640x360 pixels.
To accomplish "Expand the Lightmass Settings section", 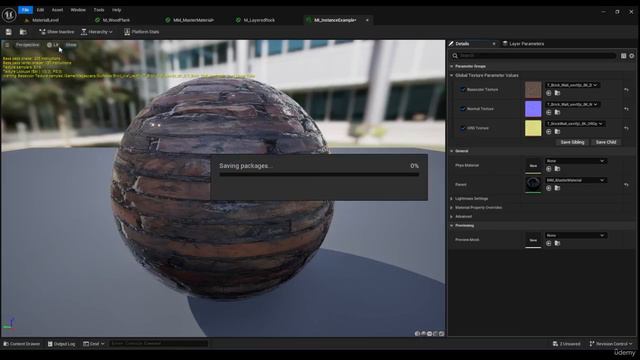I will (452, 199).
